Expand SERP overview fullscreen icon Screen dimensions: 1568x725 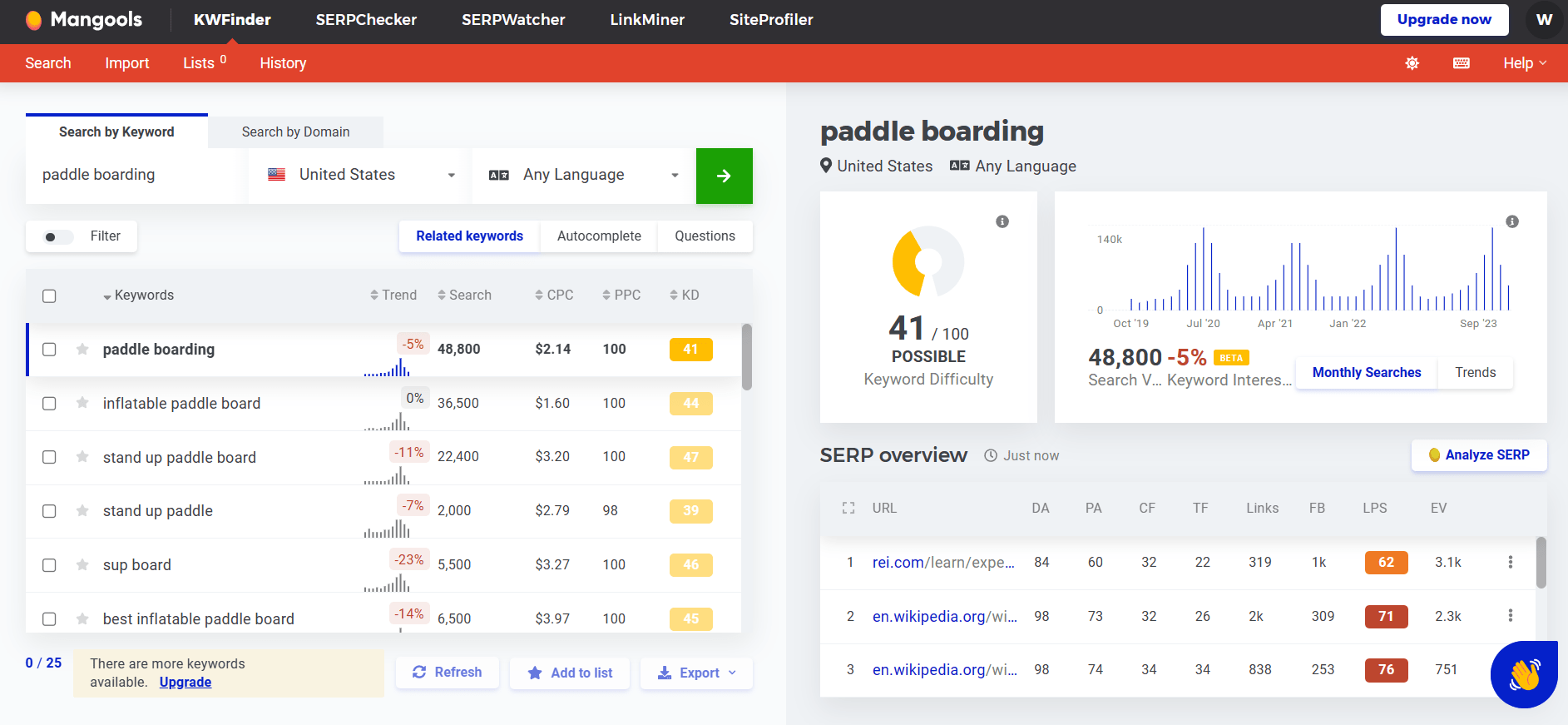tap(848, 508)
